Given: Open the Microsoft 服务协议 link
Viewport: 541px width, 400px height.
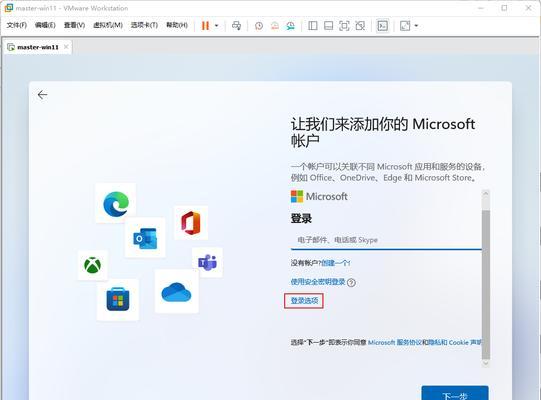Looking at the screenshot, I should pyautogui.click(x=395, y=342).
